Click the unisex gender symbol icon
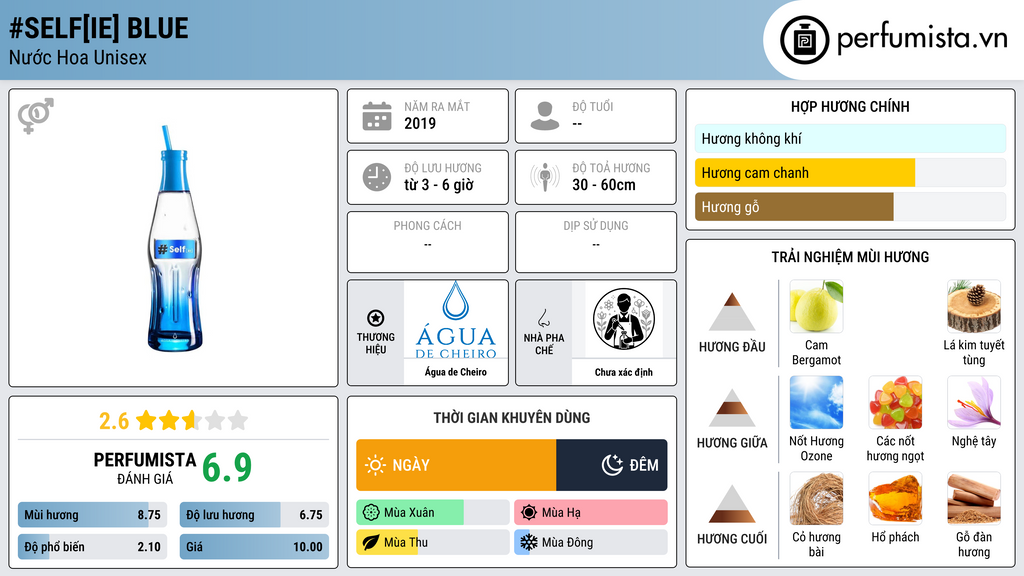This screenshot has height=576, width=1024. pos(36,116)
